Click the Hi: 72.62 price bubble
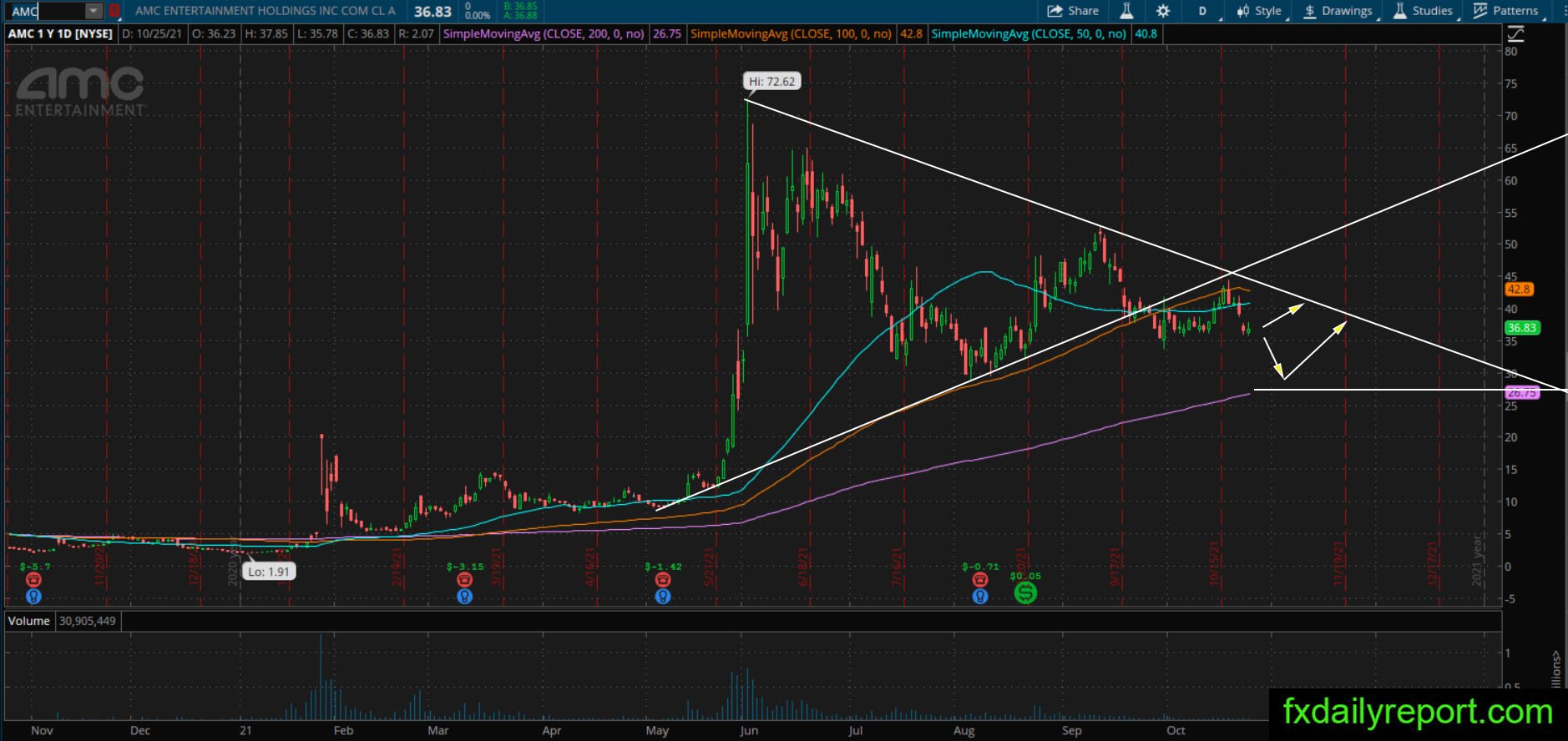 tap(772, 81)
